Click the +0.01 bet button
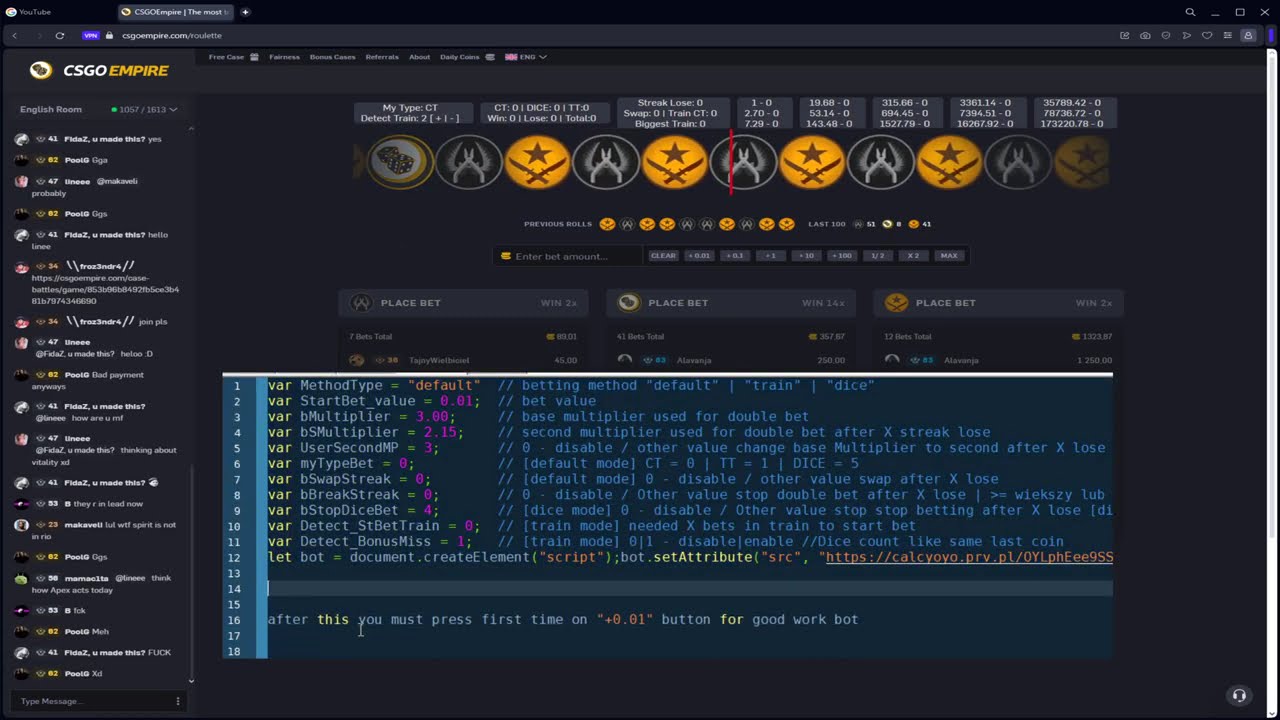Image resolution: width=1280 pixels, height=720 pixels. click(699, 256)
